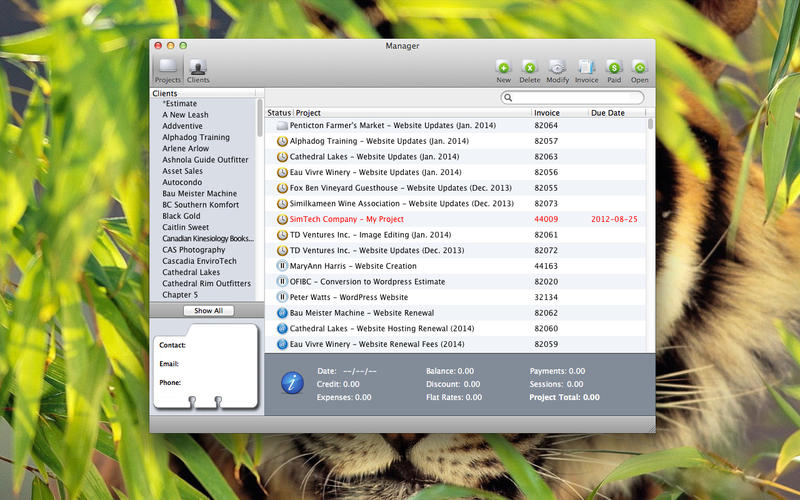Mark project as Paid via toolbar icon
Screen dimensions: 800x500
[x=614, y=67]
